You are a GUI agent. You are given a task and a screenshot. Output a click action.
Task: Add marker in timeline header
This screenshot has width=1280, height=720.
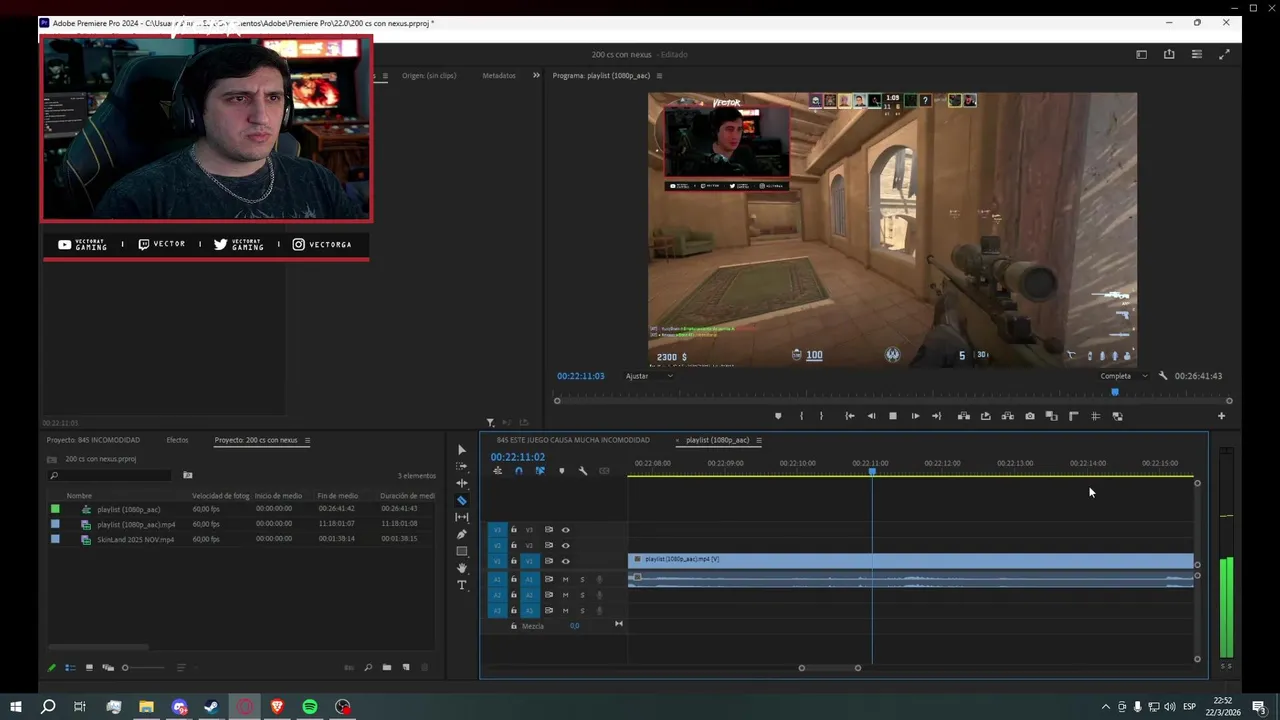click(x=561, y=471)
